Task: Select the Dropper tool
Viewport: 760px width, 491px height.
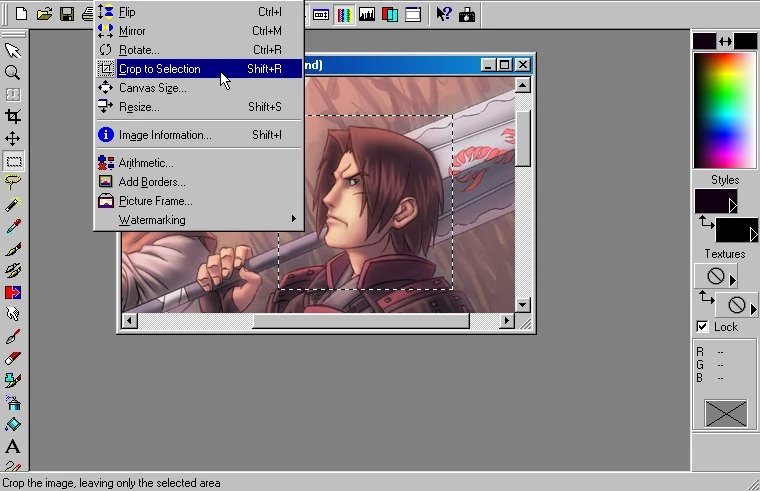Action: click(x=13, y=226)
